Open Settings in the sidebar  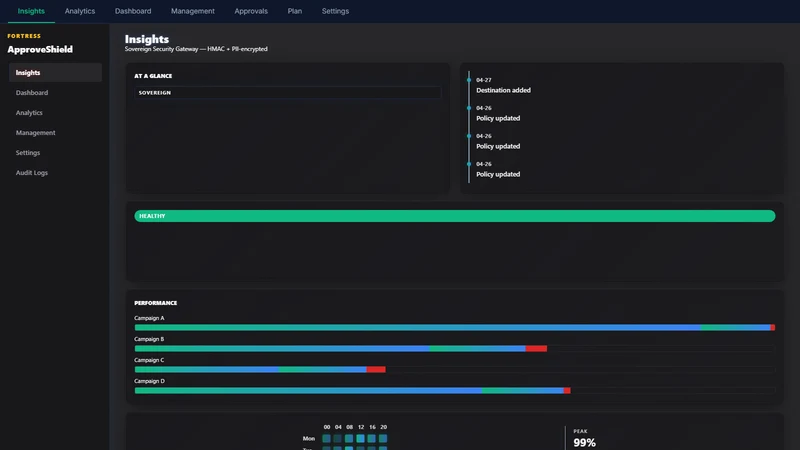coord(55,153)
